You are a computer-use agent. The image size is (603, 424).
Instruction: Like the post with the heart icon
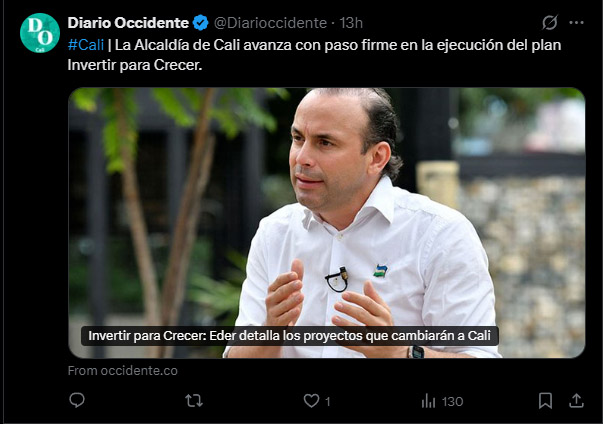311,401
